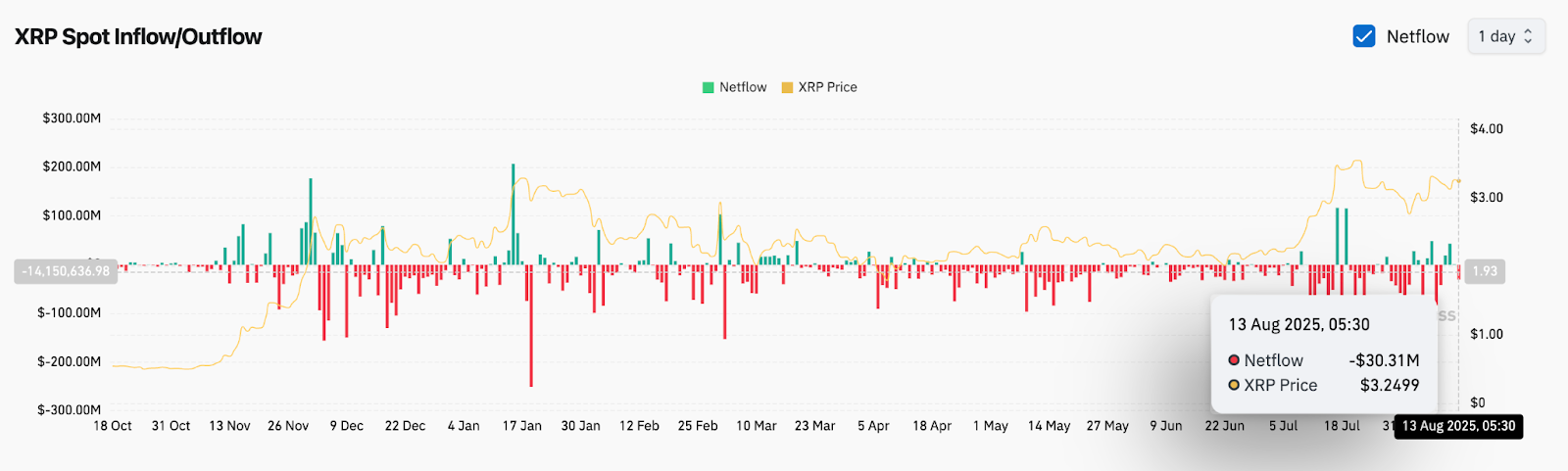Select the 18 Oct axis label
Image resolution: width=1568 pixels, height=471 pixels.
pyautogui.click(x=113, y=426)
